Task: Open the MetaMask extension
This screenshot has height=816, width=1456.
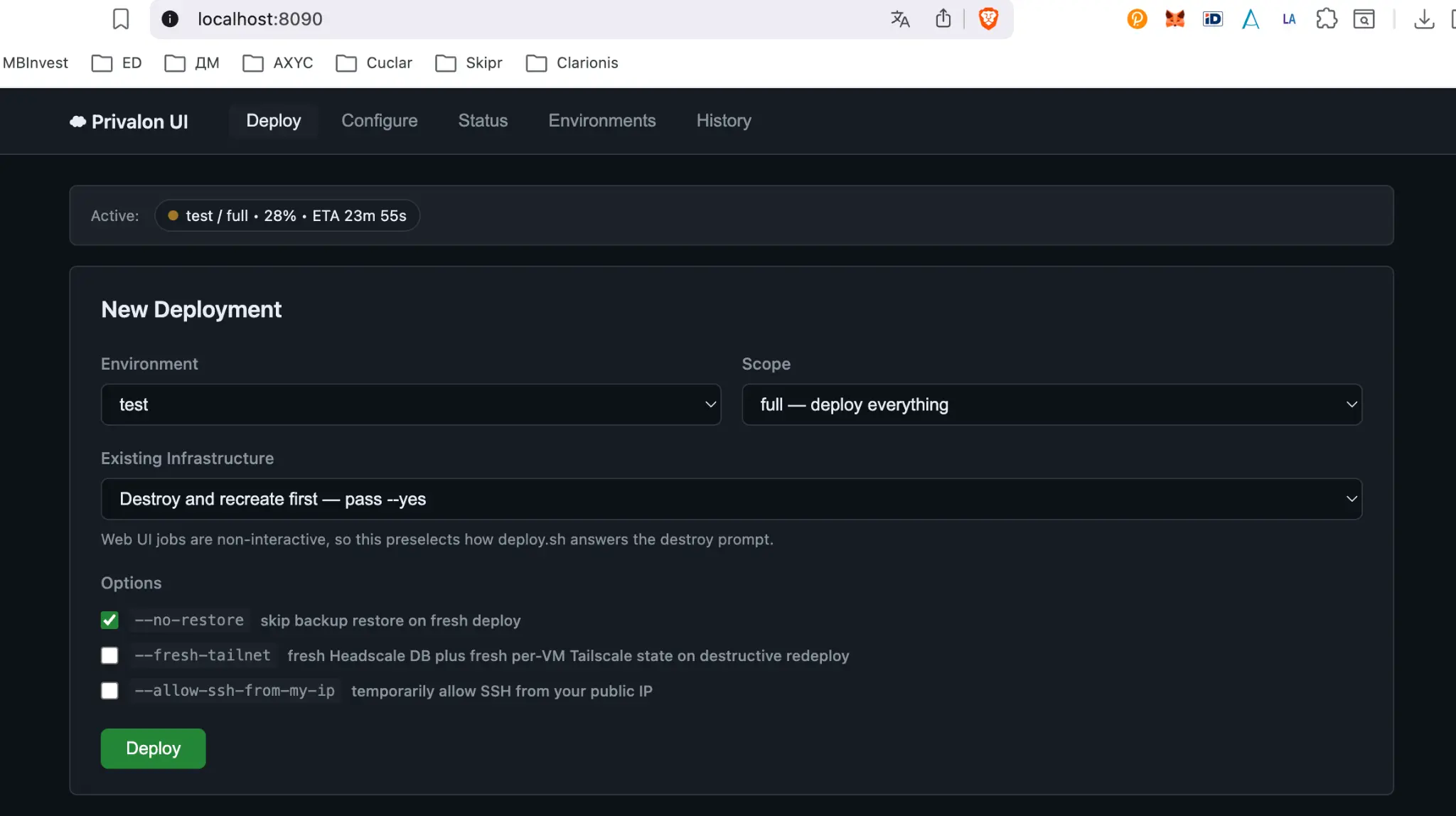Action: (1174, 19)
